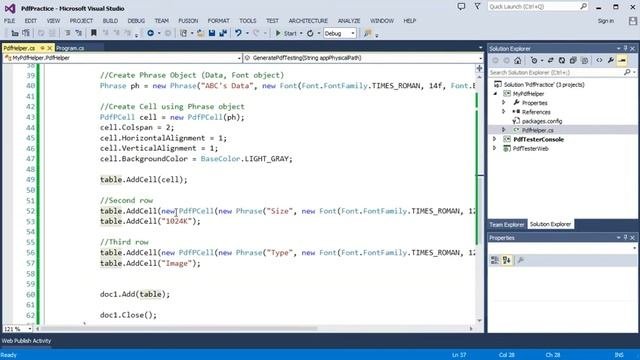Click the Show All Files icon
Screen dimensions: 640x360
[584, 60]
